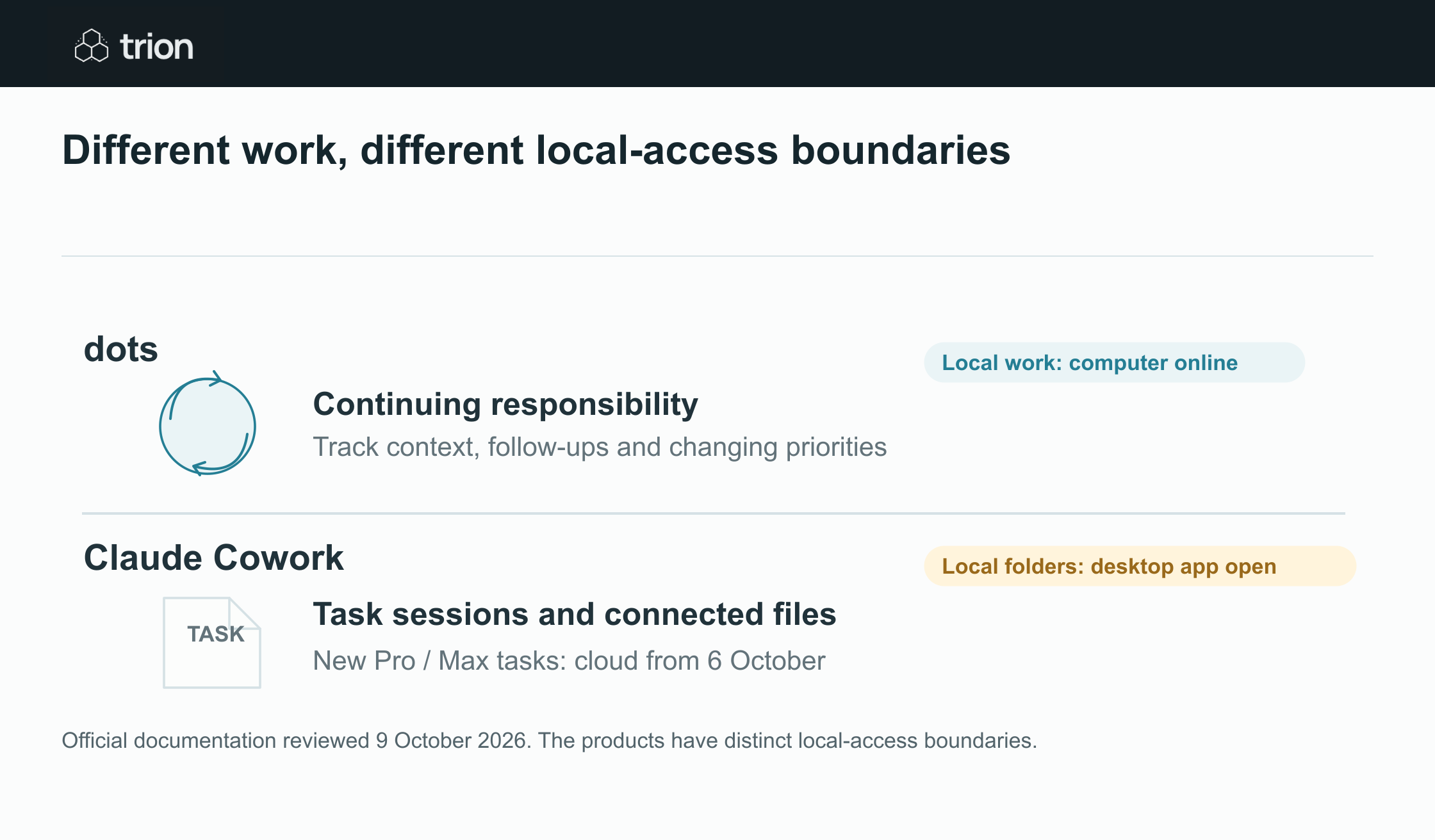Select the 'Local work: computer online' badge
The image size is (1435, 840).
click(x=1114, y=362)
